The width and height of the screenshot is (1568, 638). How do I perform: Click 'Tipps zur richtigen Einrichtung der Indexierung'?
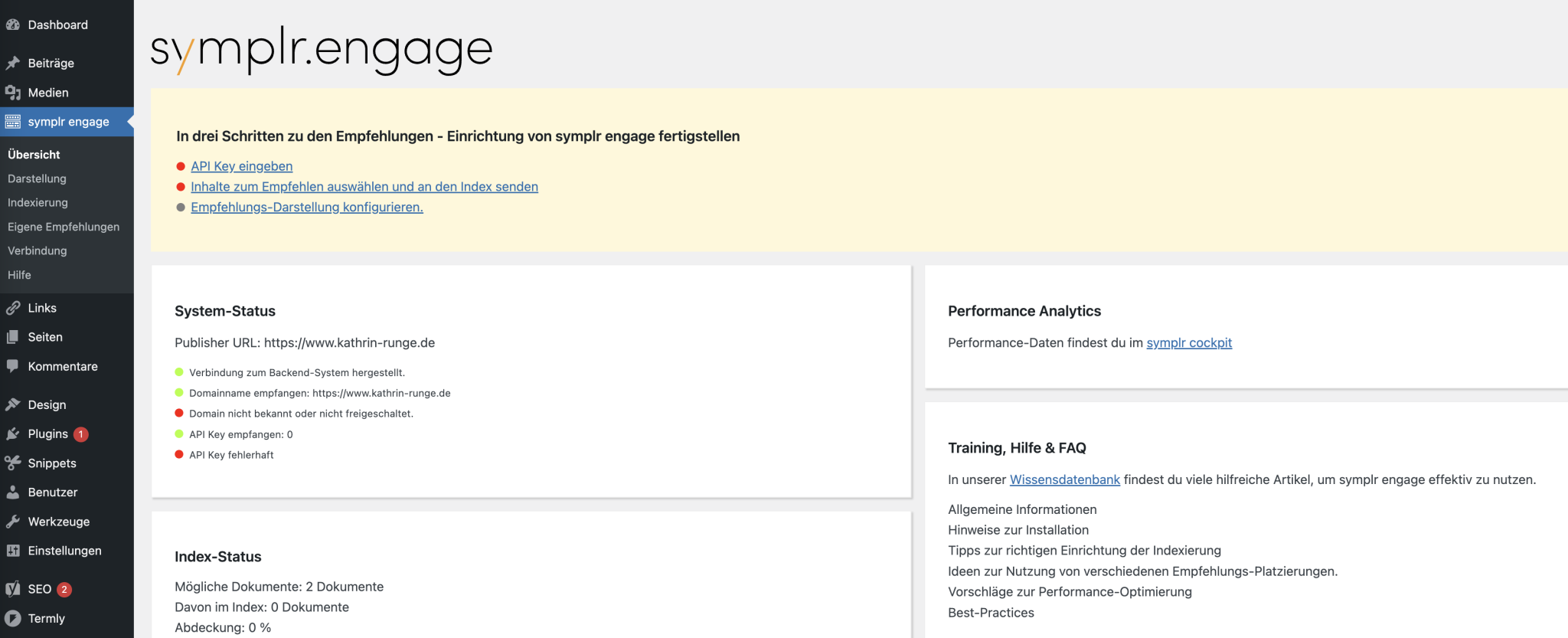point(1084,551)
